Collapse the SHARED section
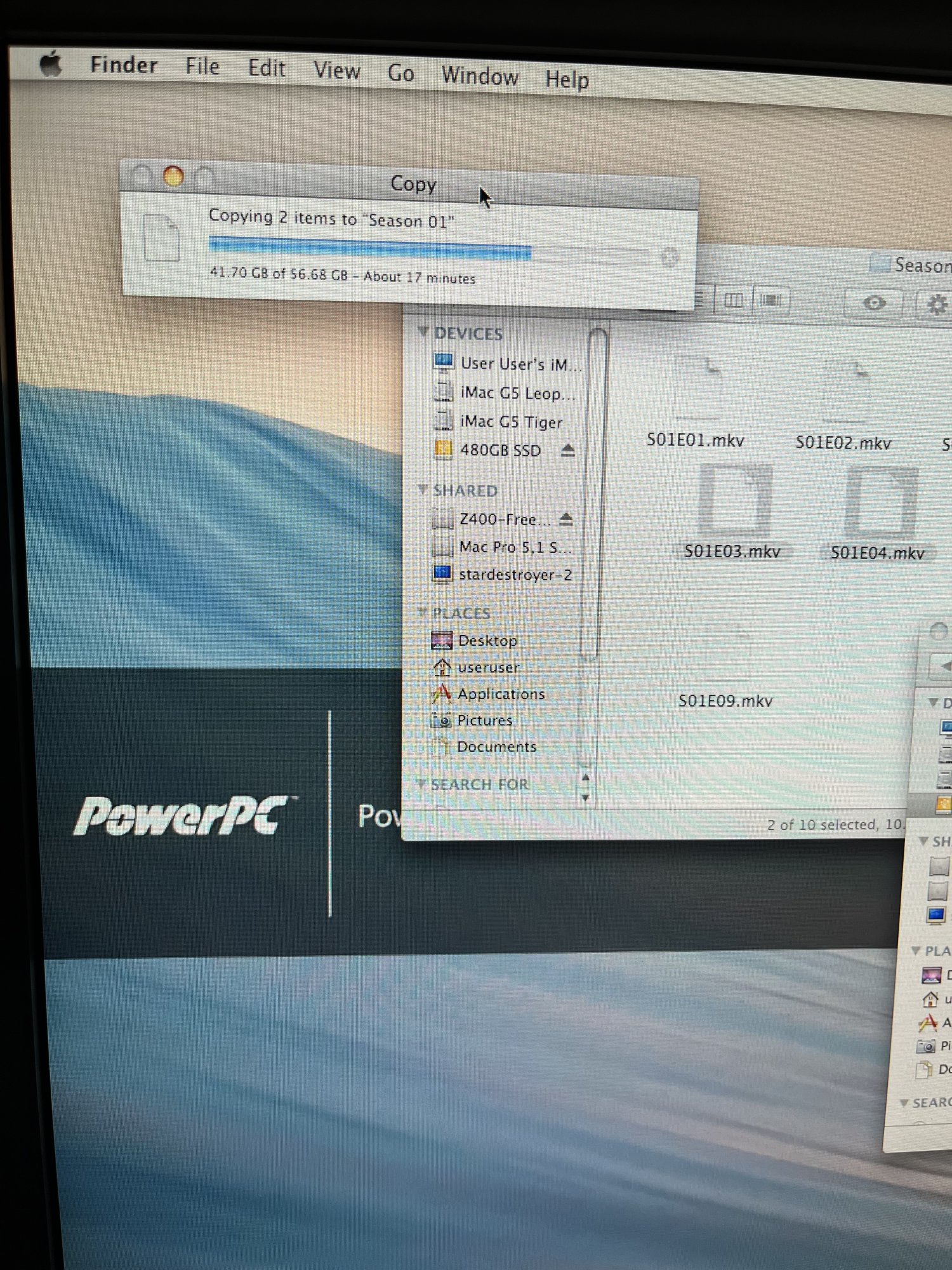 tap(423, 489)
